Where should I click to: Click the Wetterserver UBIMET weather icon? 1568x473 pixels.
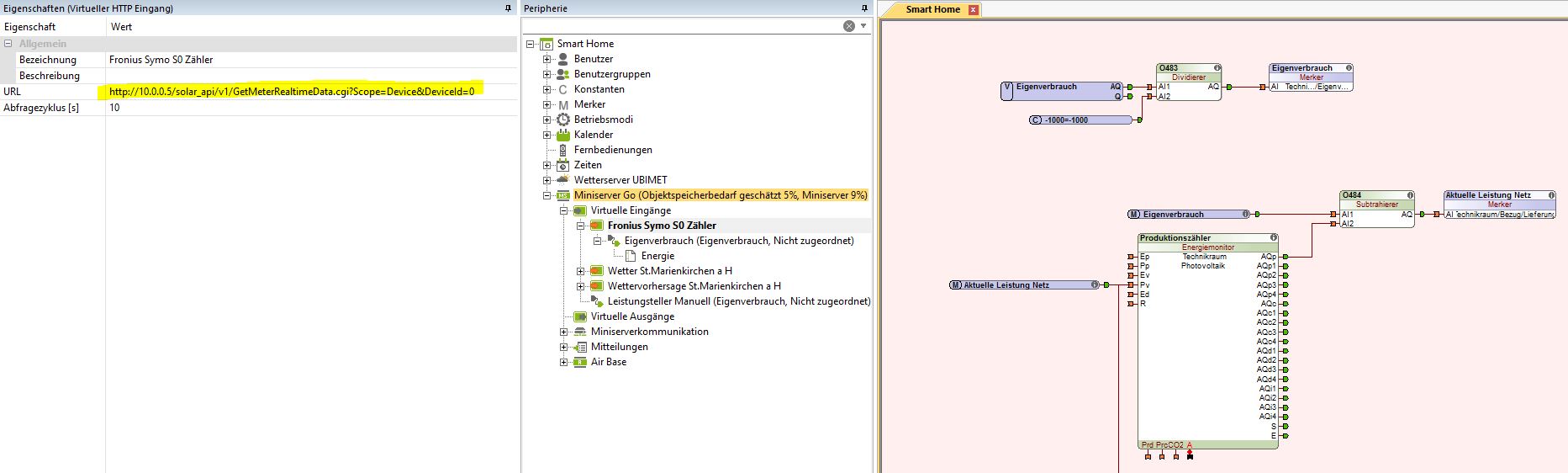pos(563,180)
